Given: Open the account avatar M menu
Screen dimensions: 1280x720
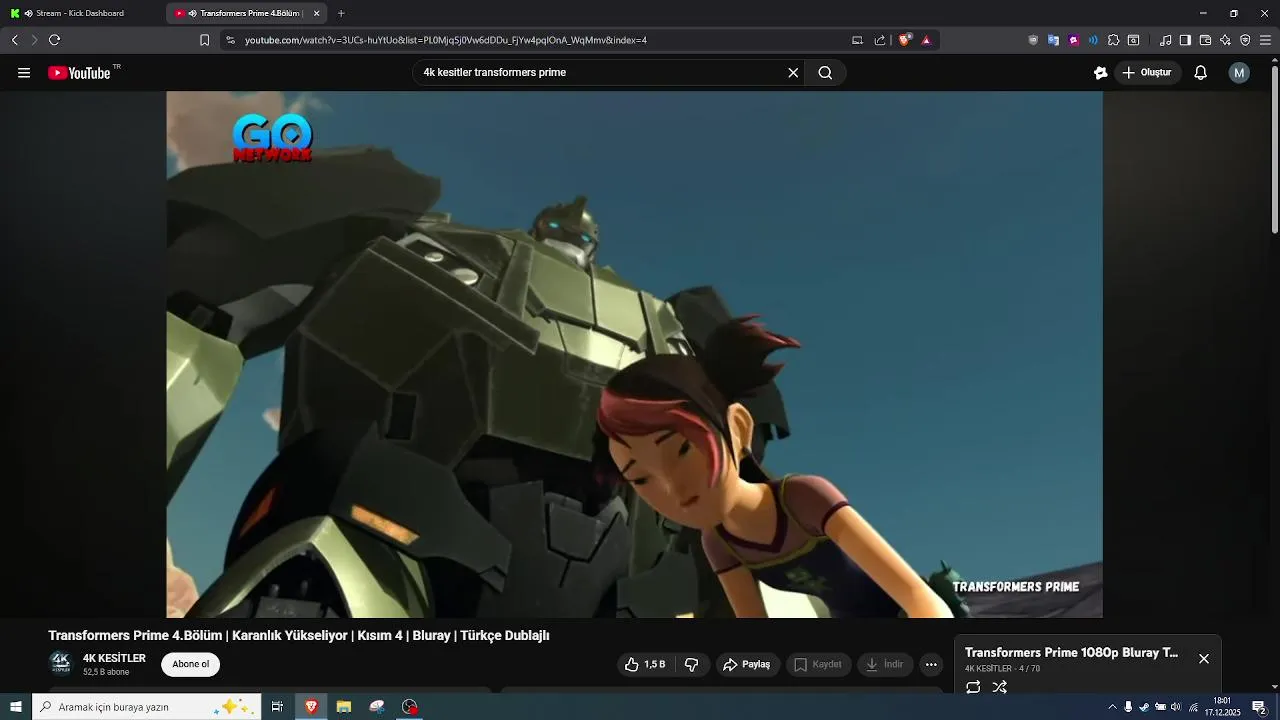Looking at the screenshot, I should pos(1239,73).
